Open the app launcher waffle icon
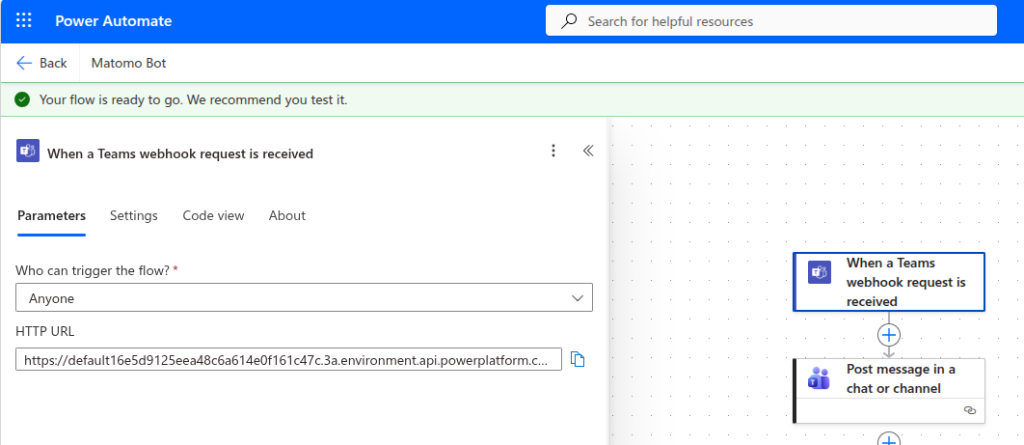The image size is (1024, 445). pyautogui.click(x=24, y=21)
